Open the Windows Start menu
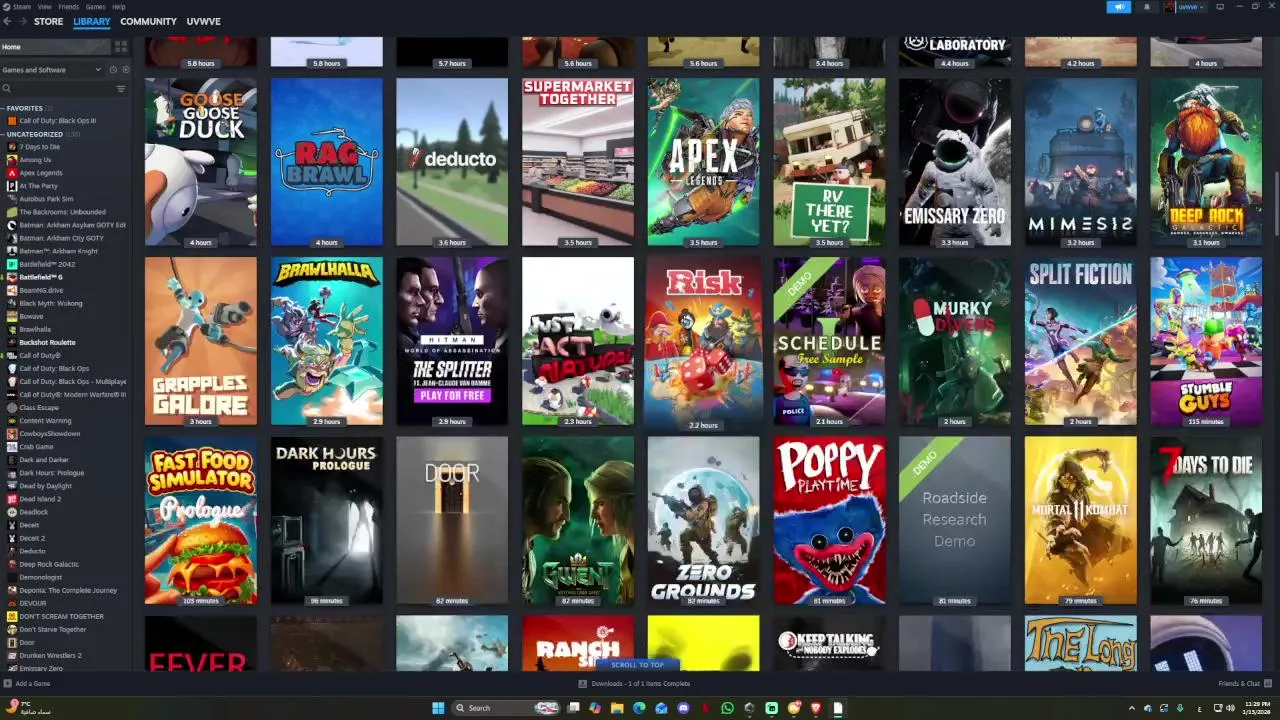 point(438,708)
